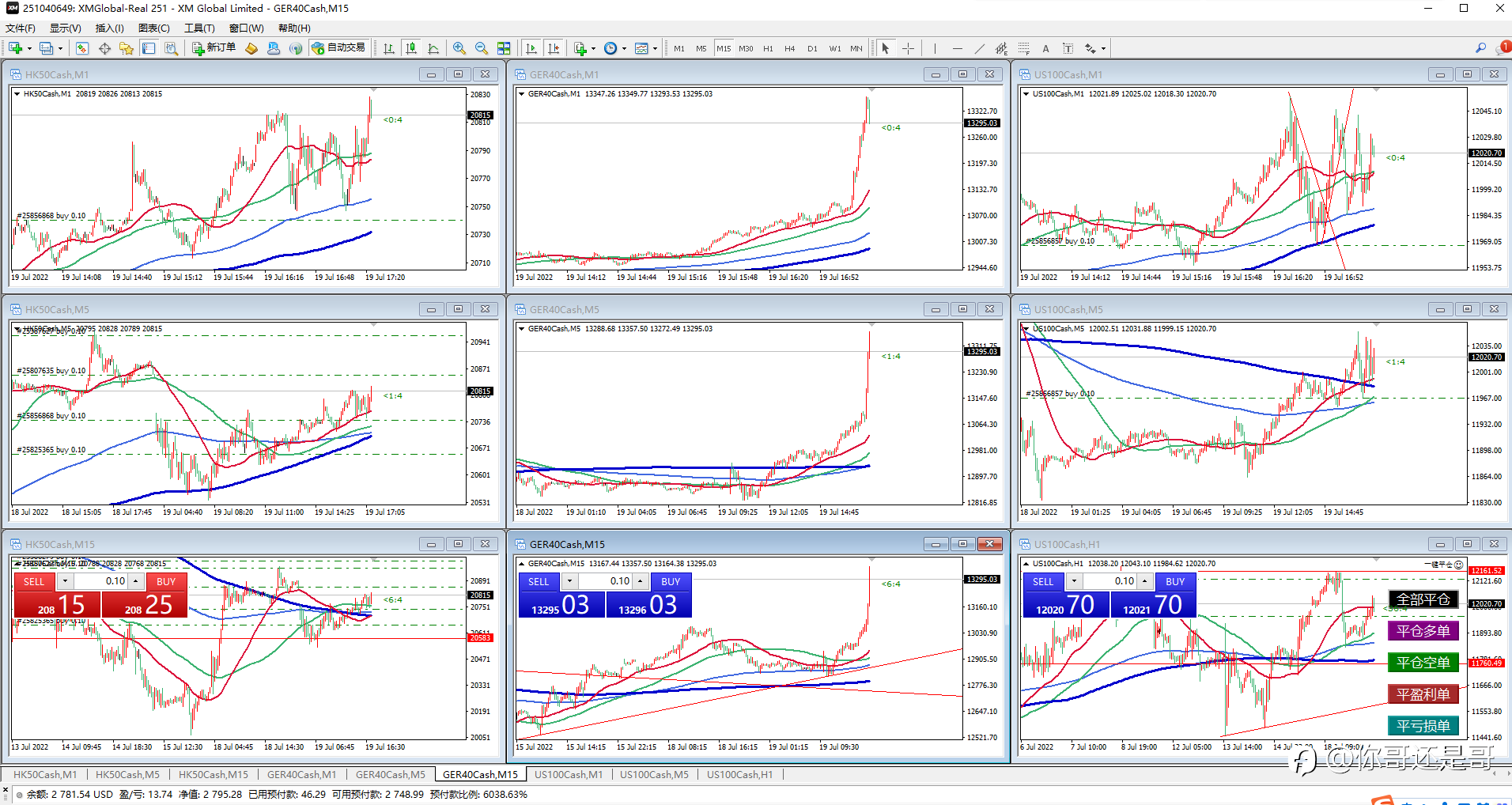Click BUY in the HK50Cash,M15 chart

pos(166,582)
